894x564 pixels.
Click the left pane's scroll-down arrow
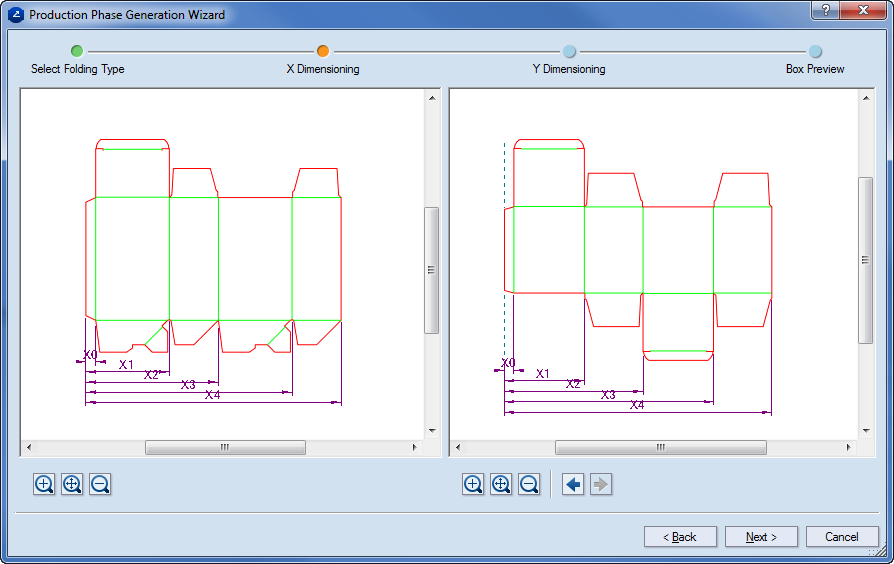(432, 431)
